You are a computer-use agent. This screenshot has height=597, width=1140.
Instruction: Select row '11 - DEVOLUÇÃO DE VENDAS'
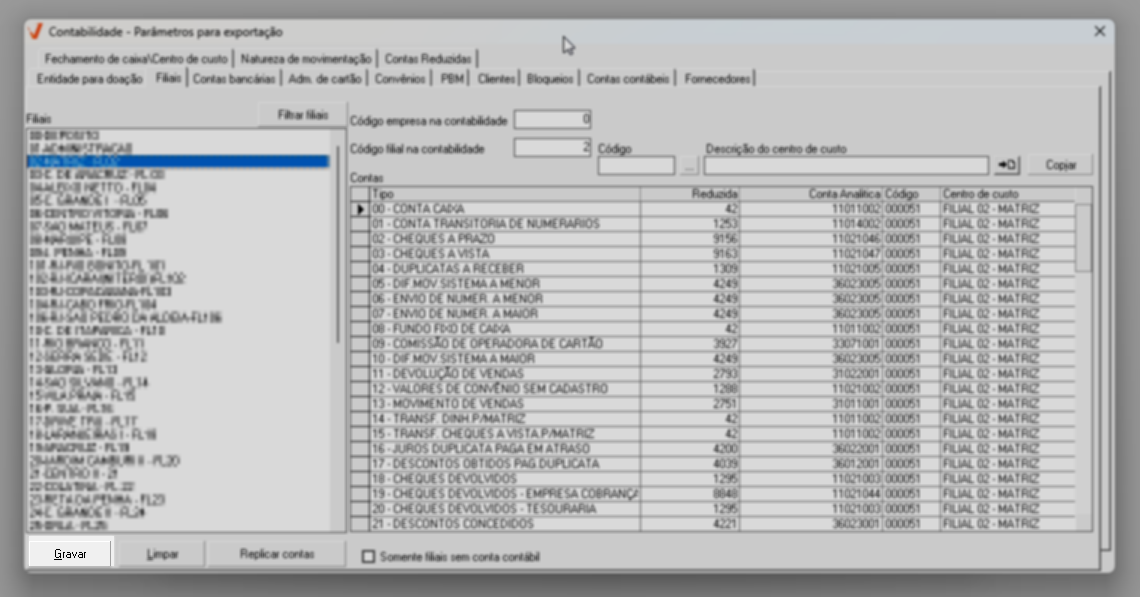point(712,374)
